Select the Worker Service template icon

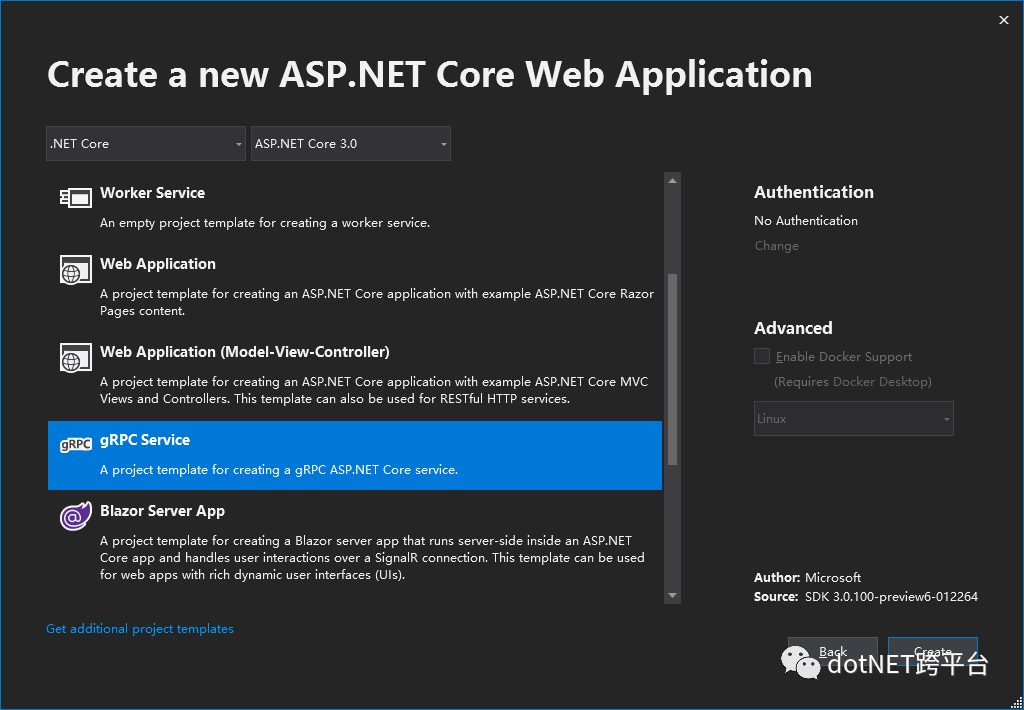75,196
